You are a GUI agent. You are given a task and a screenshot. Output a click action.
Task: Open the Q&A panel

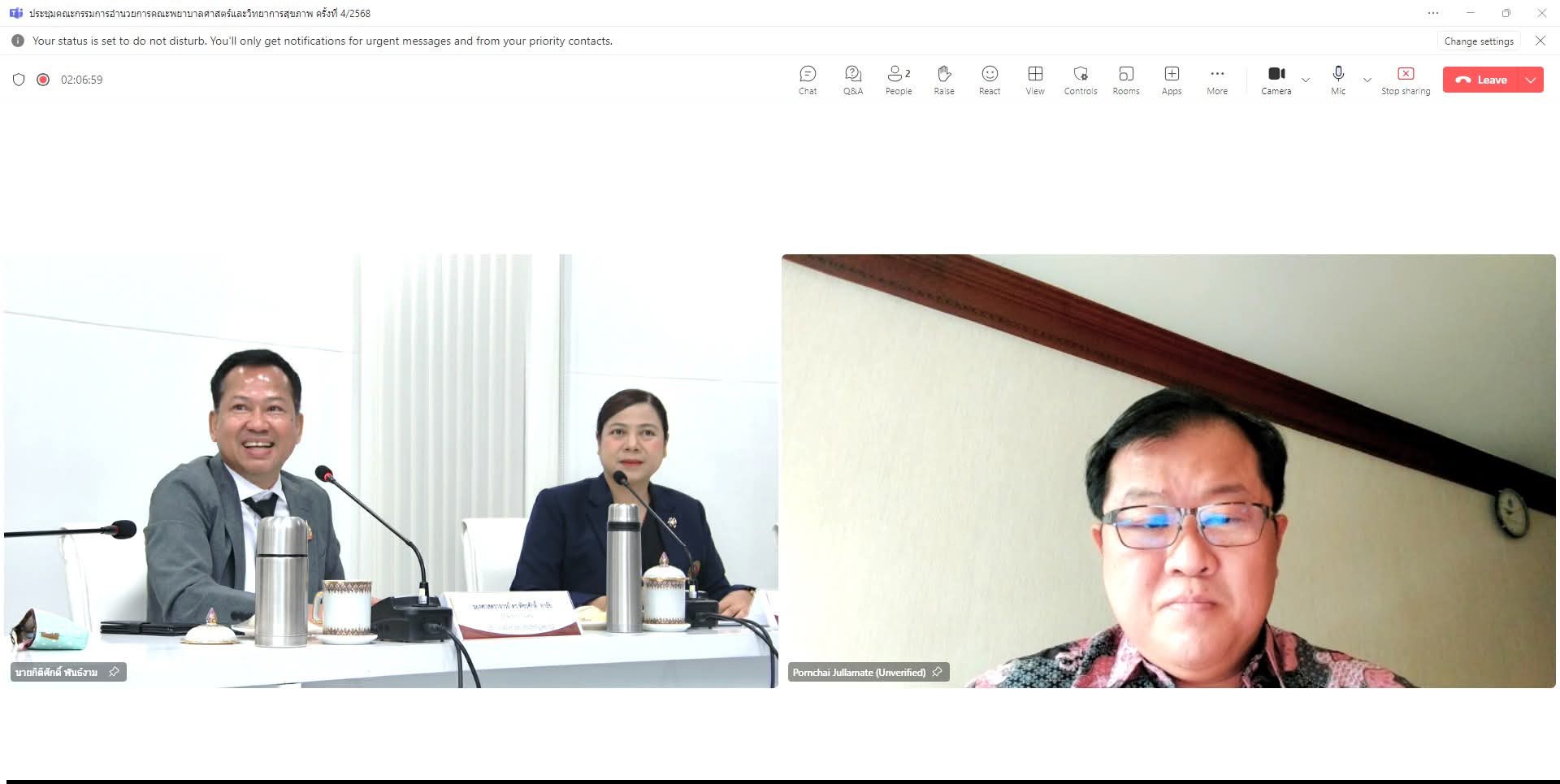pos(852,80)
